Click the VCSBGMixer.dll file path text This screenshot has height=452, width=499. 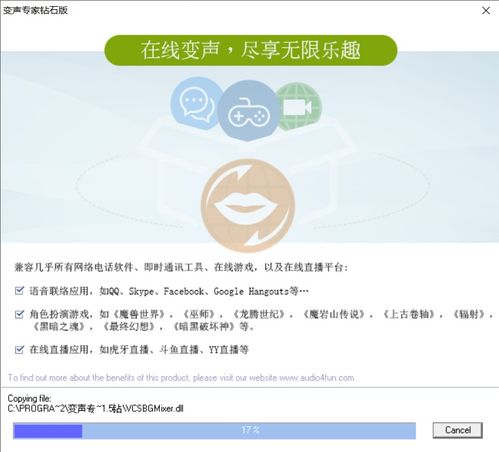click(x=95, y=408)
